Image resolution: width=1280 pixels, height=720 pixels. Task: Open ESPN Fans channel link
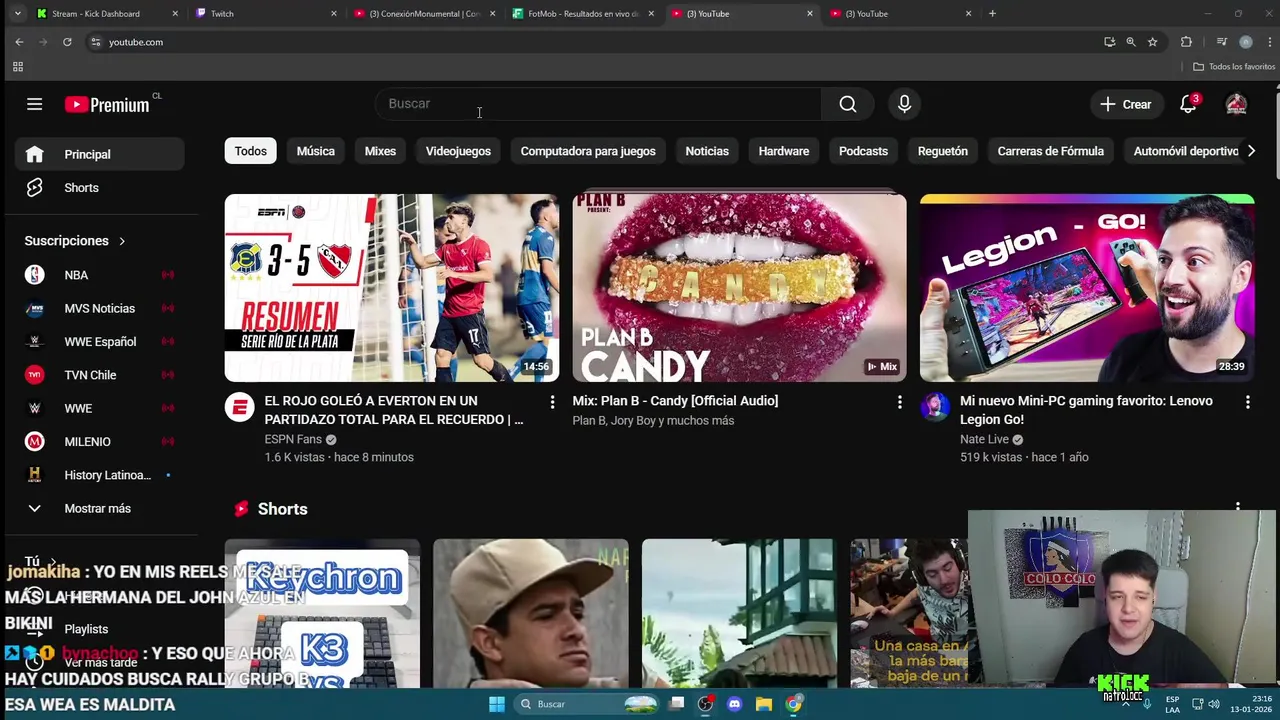coord(293,439)
